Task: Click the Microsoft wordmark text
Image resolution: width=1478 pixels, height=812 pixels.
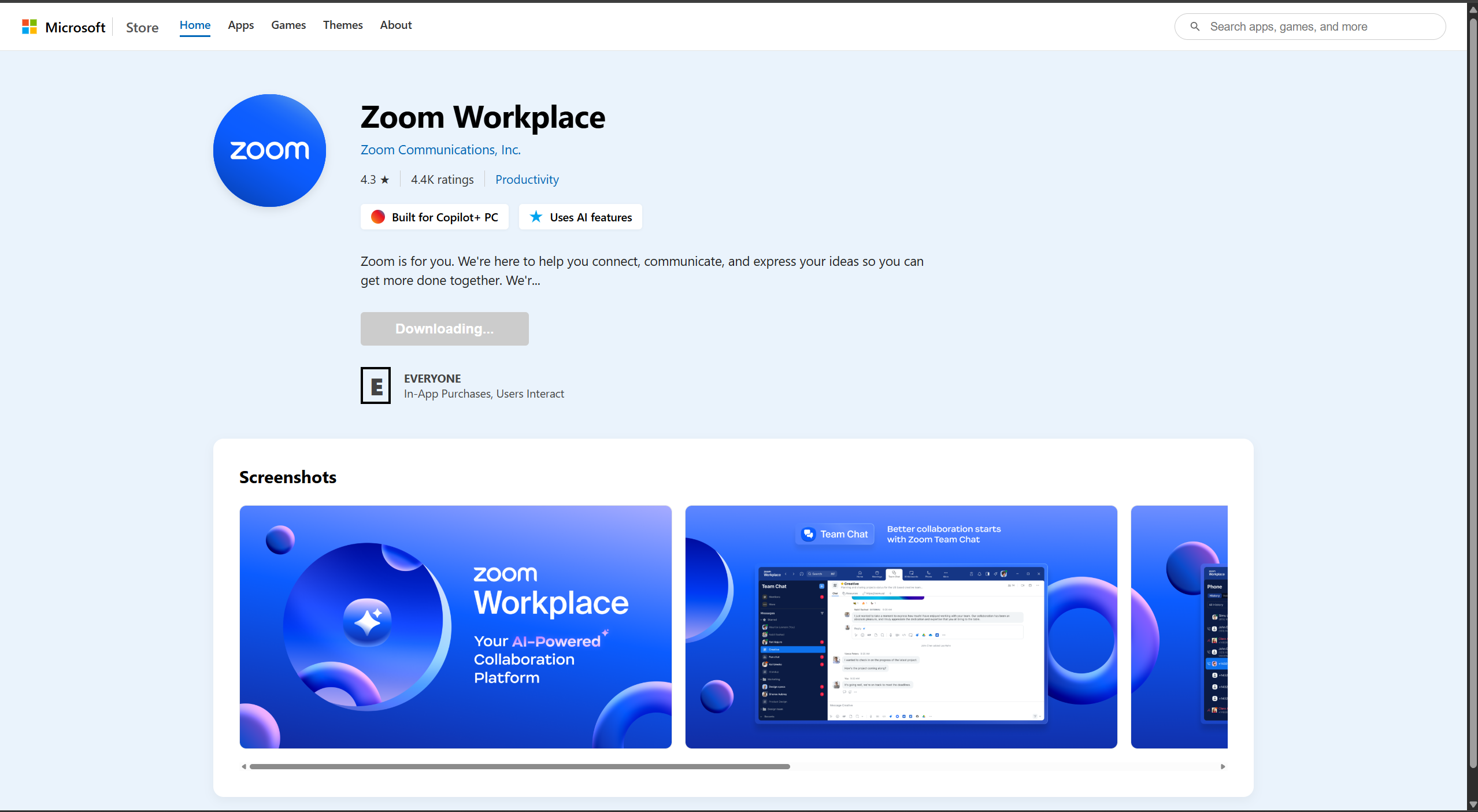Action: click(x=75, y=27)
